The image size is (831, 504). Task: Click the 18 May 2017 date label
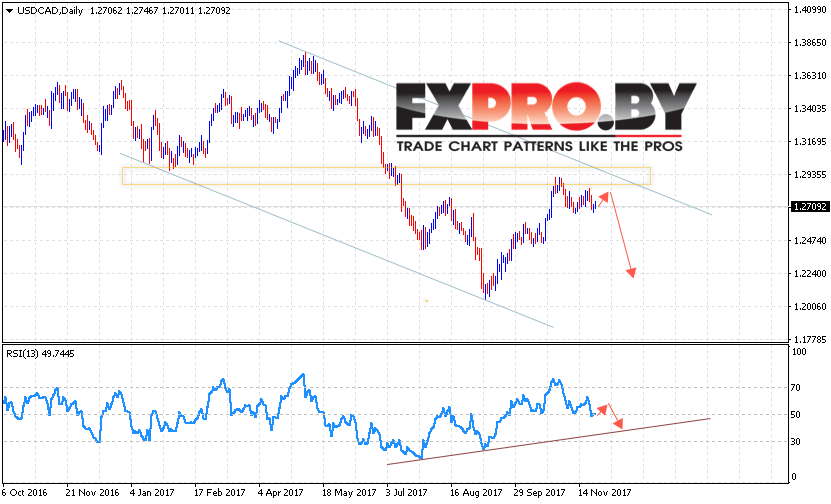coord(349,492)
